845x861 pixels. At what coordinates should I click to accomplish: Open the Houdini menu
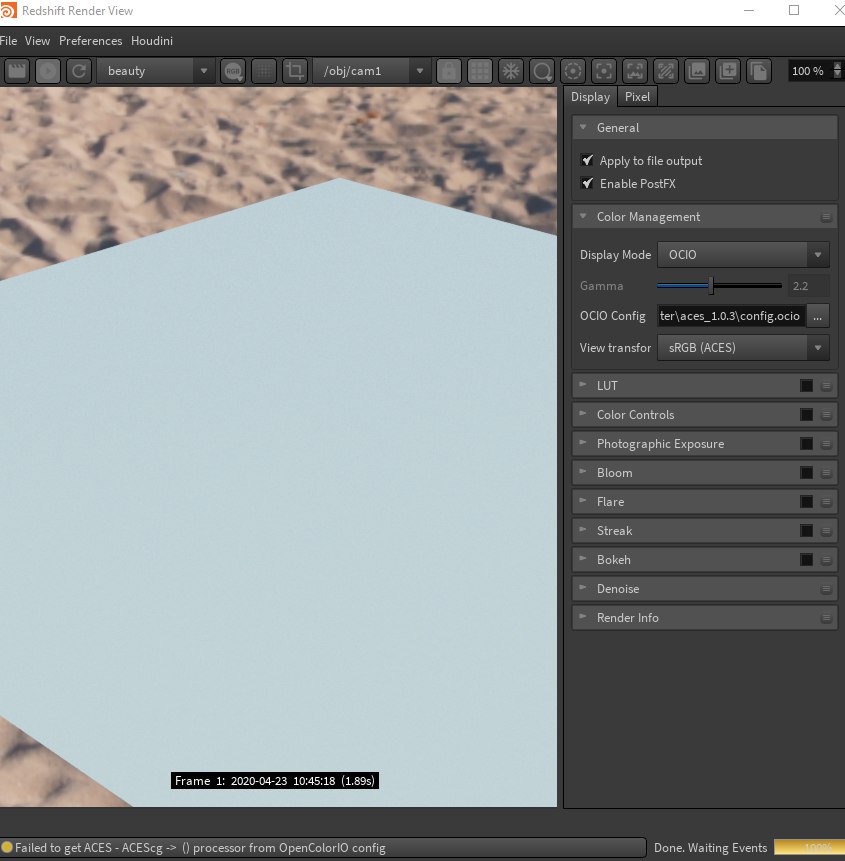[152, 41]
